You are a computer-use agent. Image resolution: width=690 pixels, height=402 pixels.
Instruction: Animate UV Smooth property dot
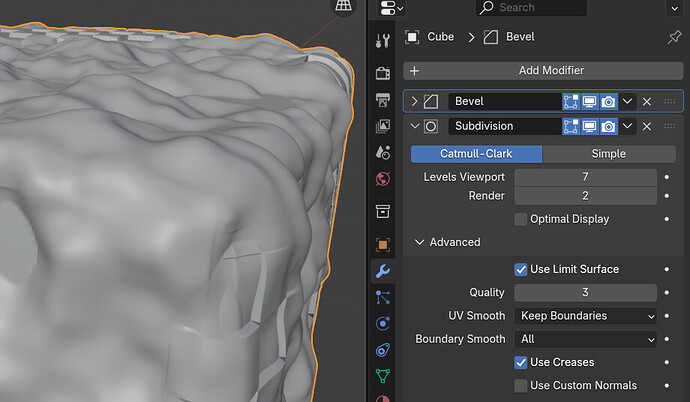coord(667,316)
